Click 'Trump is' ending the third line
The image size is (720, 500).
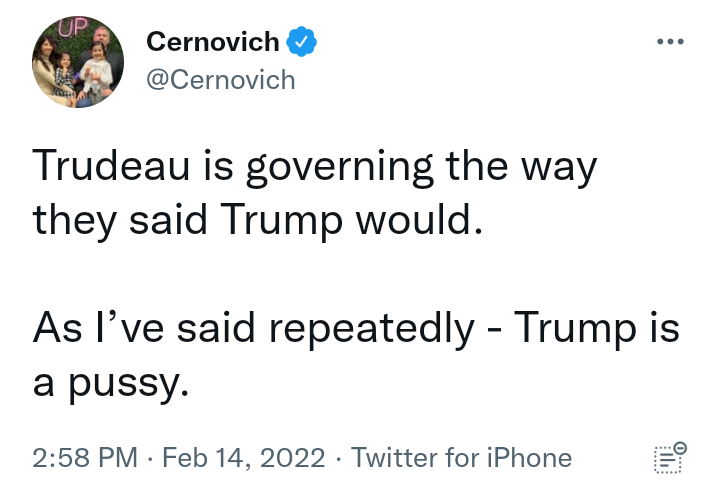pos(596,327)
